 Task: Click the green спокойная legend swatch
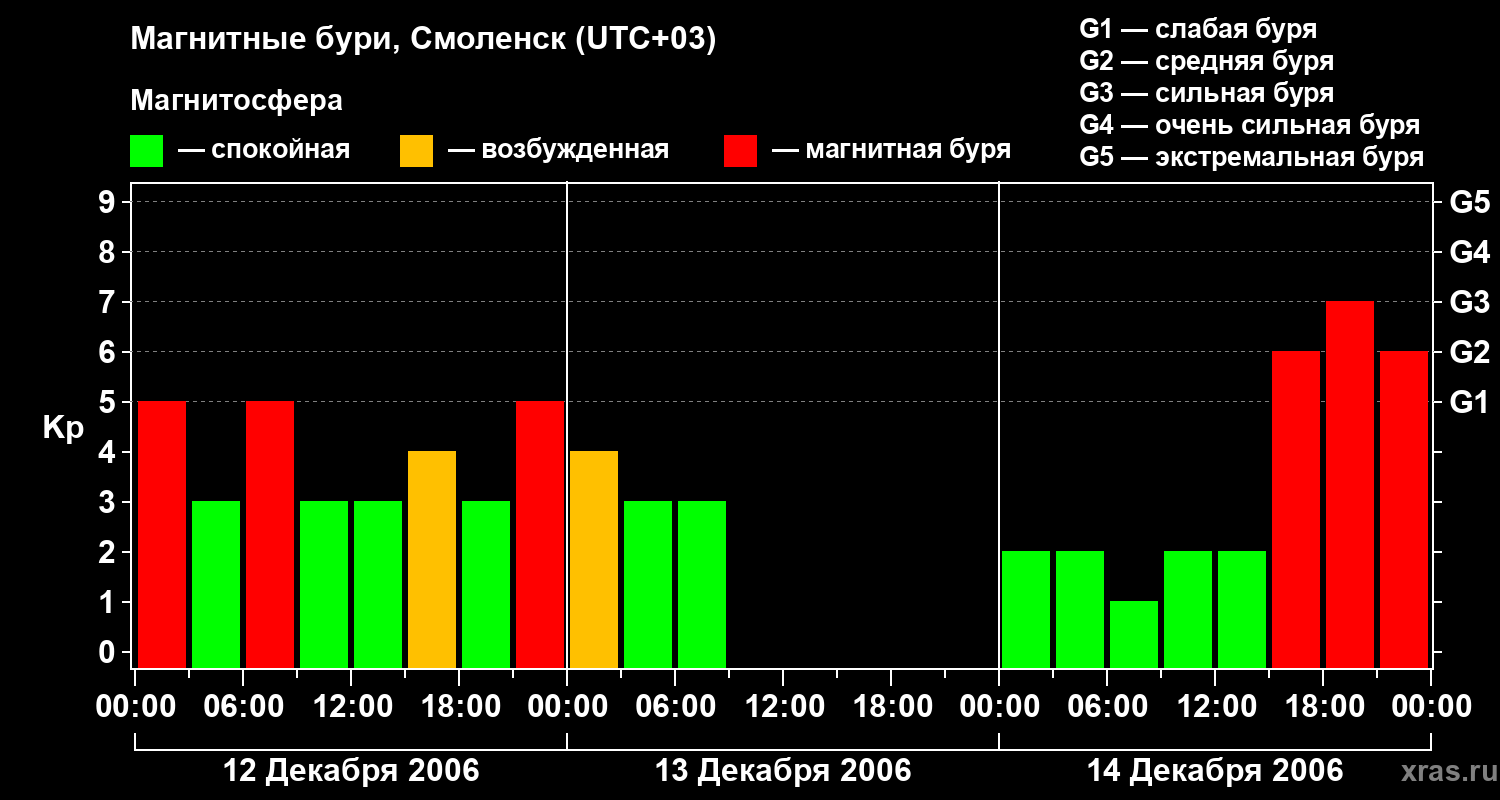pos(147,151)
